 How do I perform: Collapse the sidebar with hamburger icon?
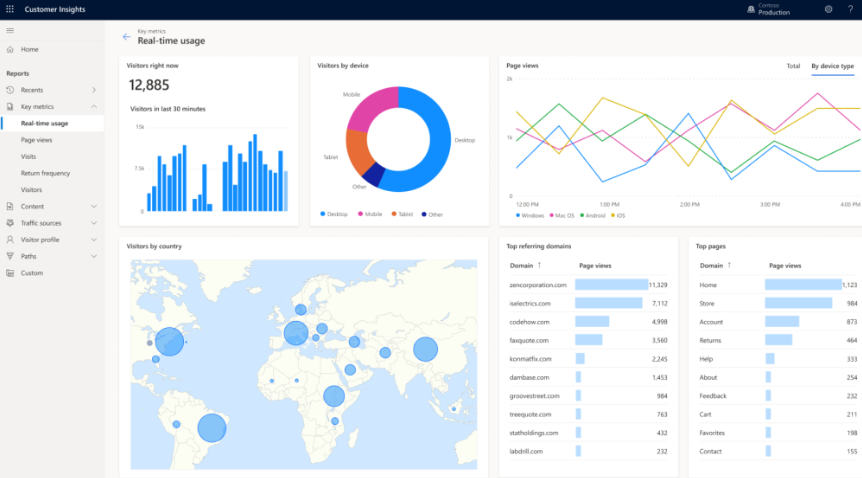[x=10, y=31]
